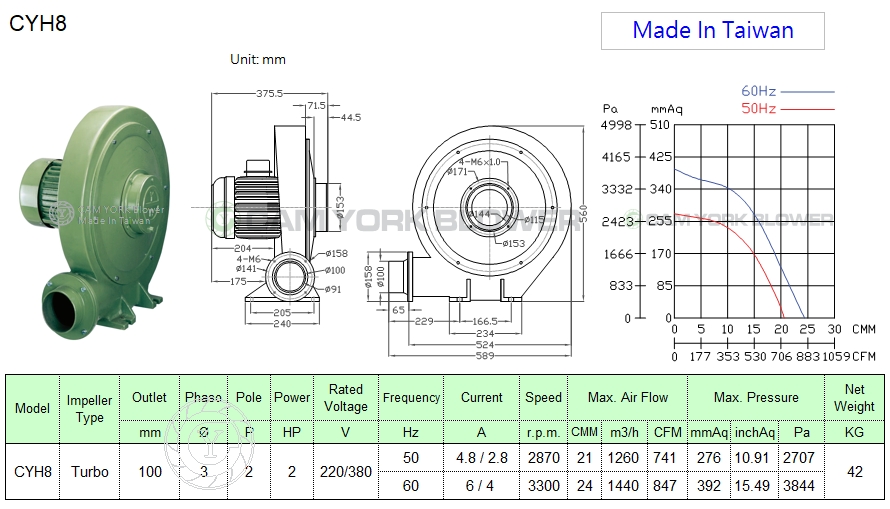Click the 589 overall width dimension
The height and width of the screenshot is (509, 890).
[485, 356]
